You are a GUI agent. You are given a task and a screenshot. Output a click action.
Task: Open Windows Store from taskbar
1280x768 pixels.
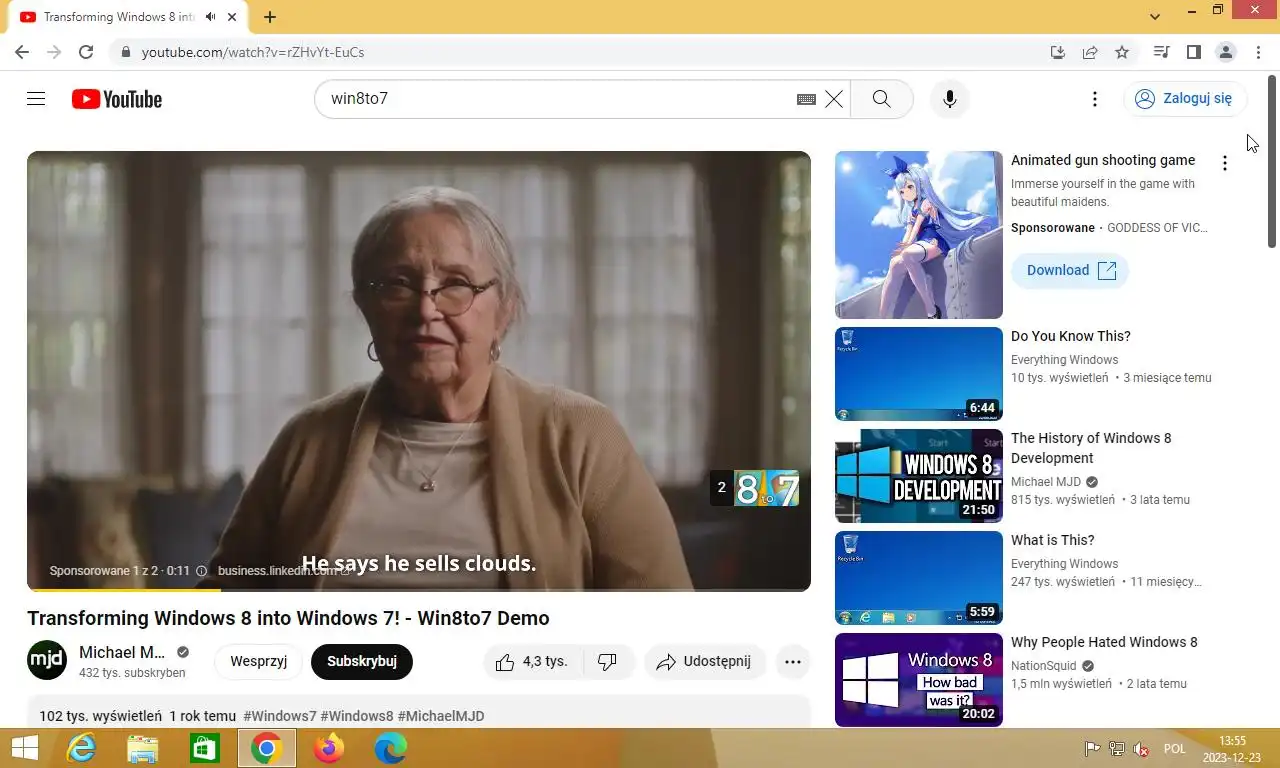(205, 748)
